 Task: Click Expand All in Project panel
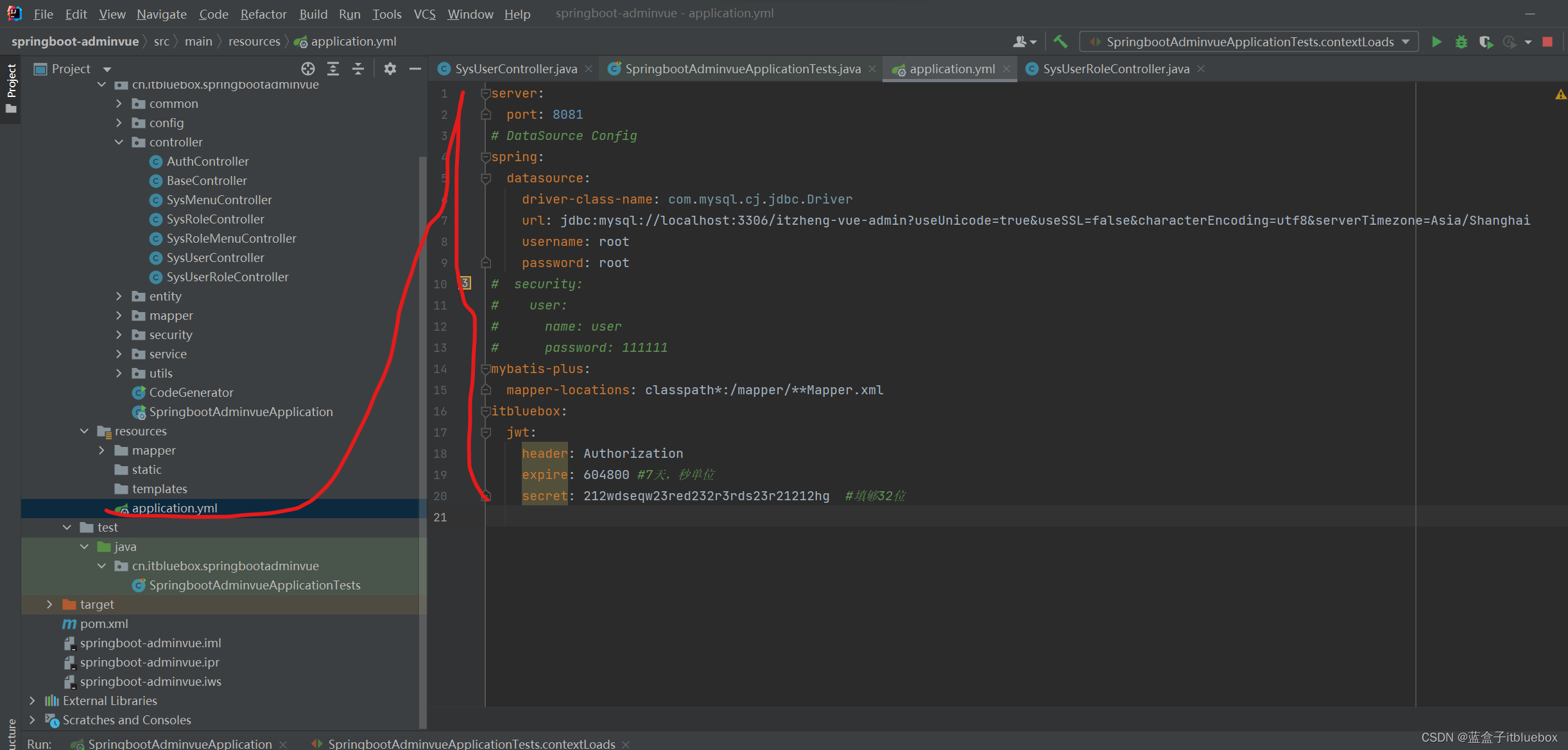point(333,69)
